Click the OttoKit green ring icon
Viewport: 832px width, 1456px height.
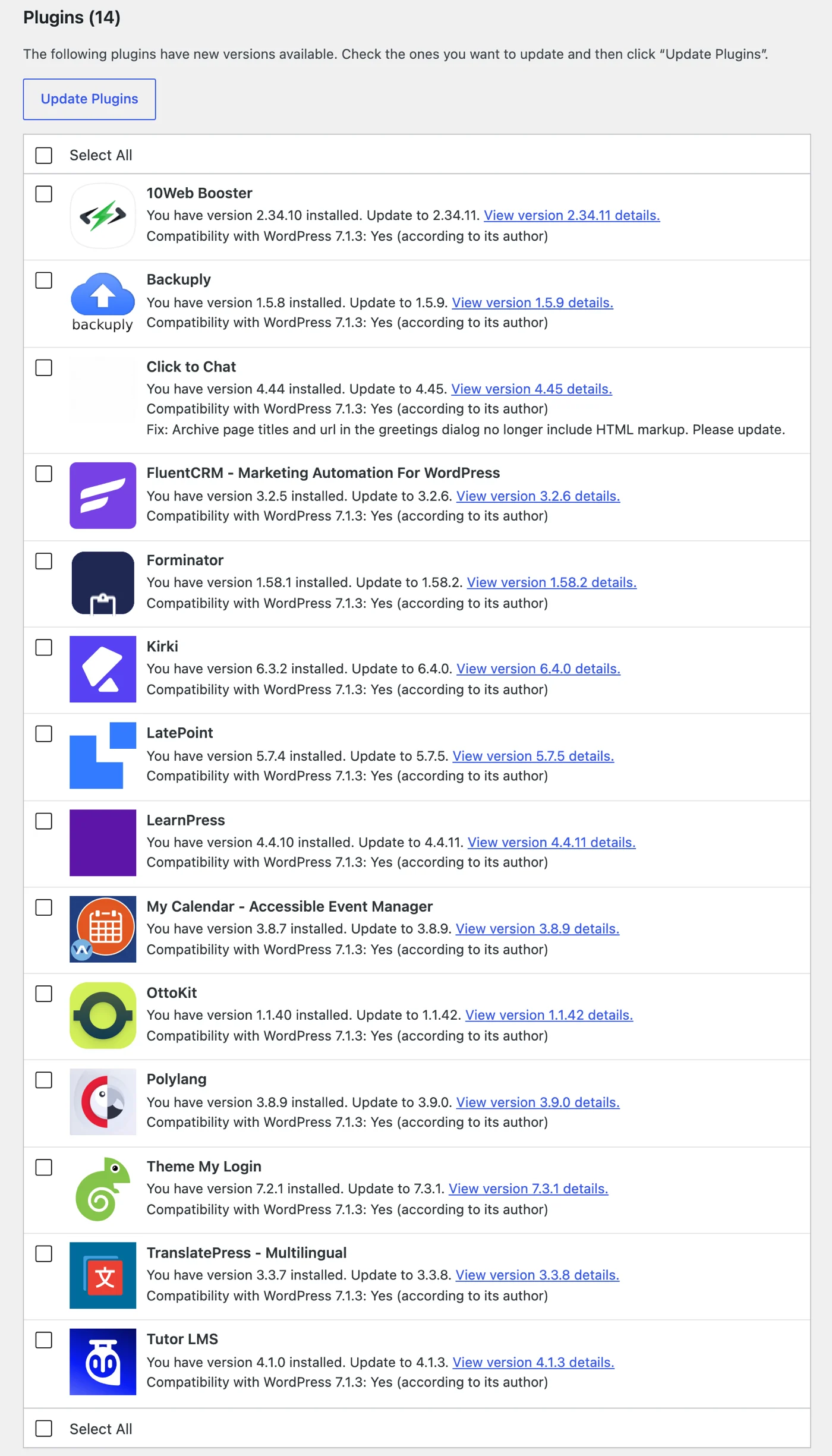(x=103, y=1016)
